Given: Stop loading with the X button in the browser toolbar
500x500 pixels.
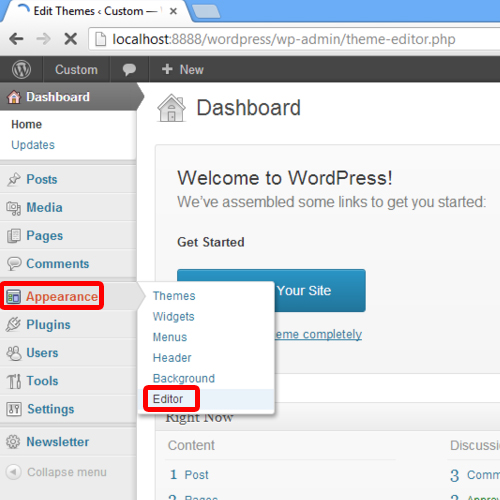Looking at the screenshot, I should [71, 39].
